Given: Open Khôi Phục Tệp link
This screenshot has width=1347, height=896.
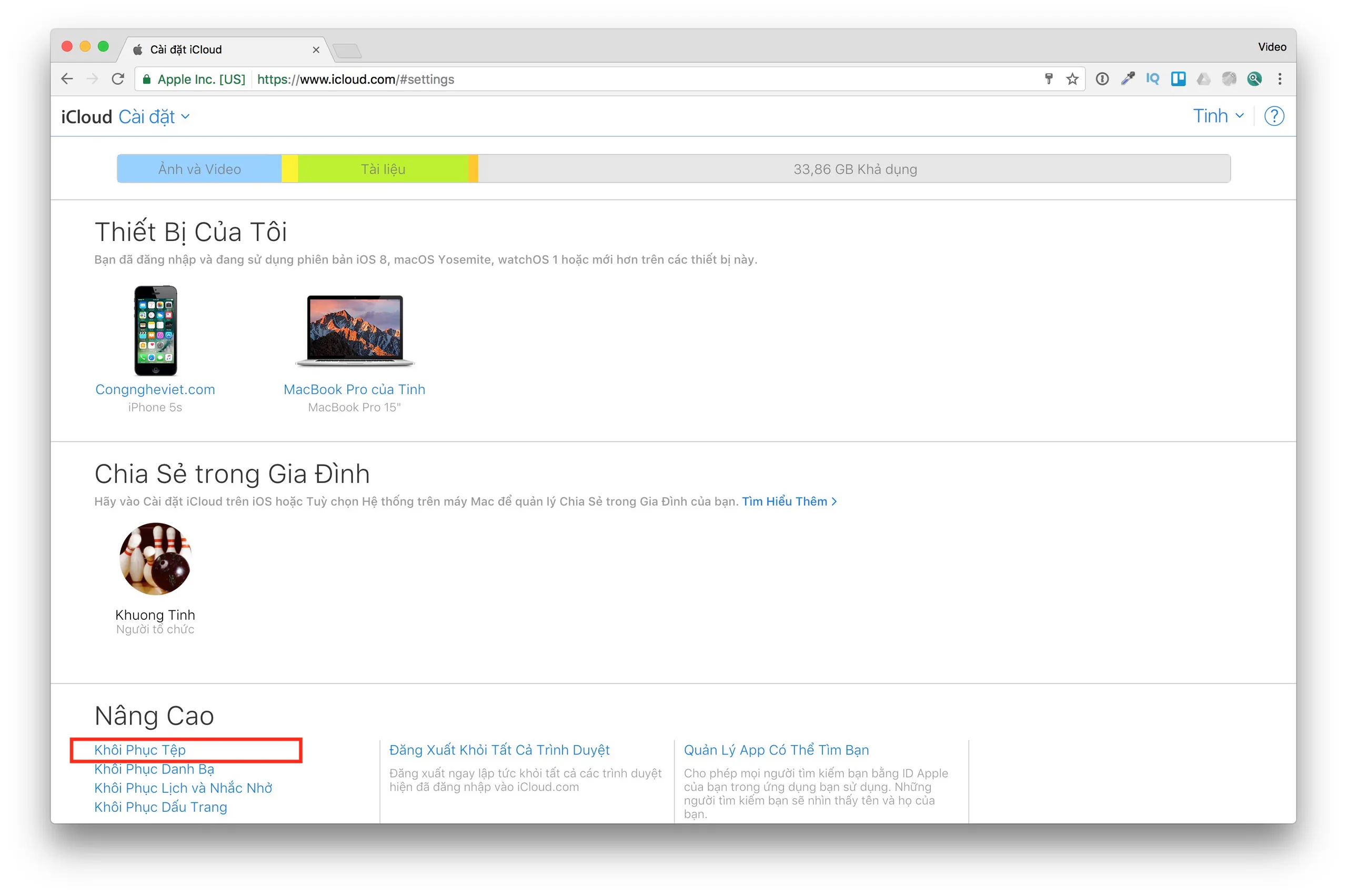Looking at the screenshot, I should [140, 750].
